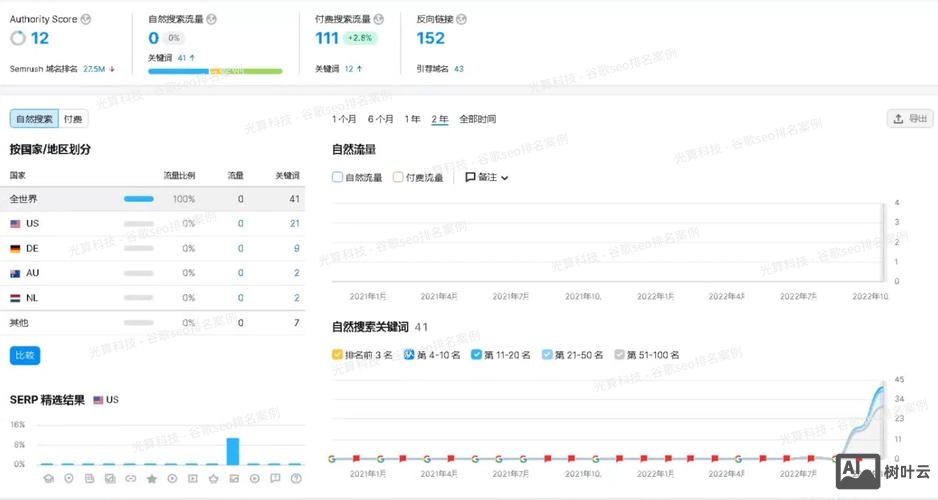This screenshot has height=500, width=938.
Task: Open the Semrush 域名排名 27.5M link
Action: point(95,69)
